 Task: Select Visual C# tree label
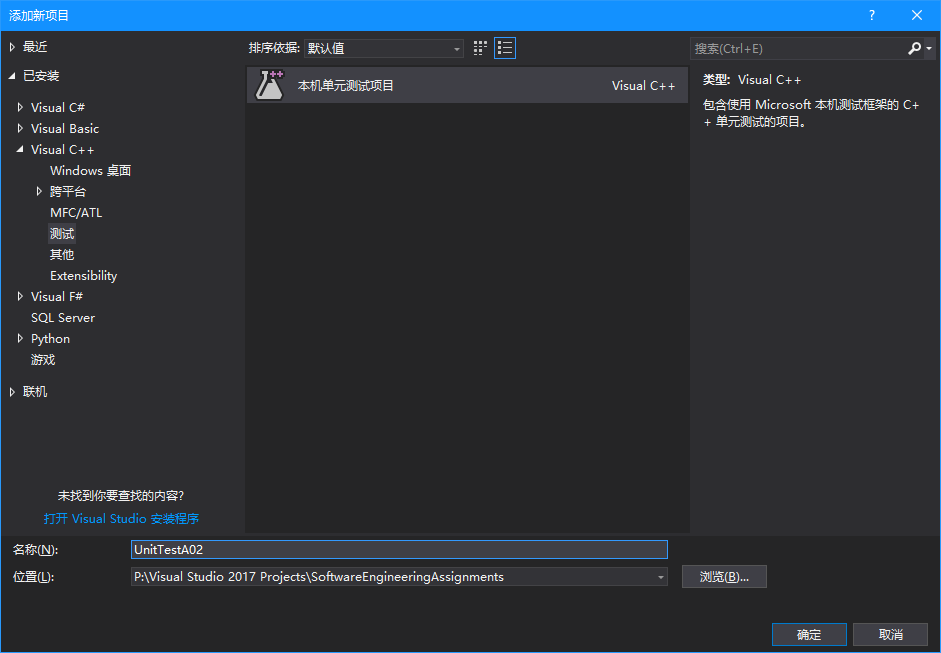[x=58, y=107]
